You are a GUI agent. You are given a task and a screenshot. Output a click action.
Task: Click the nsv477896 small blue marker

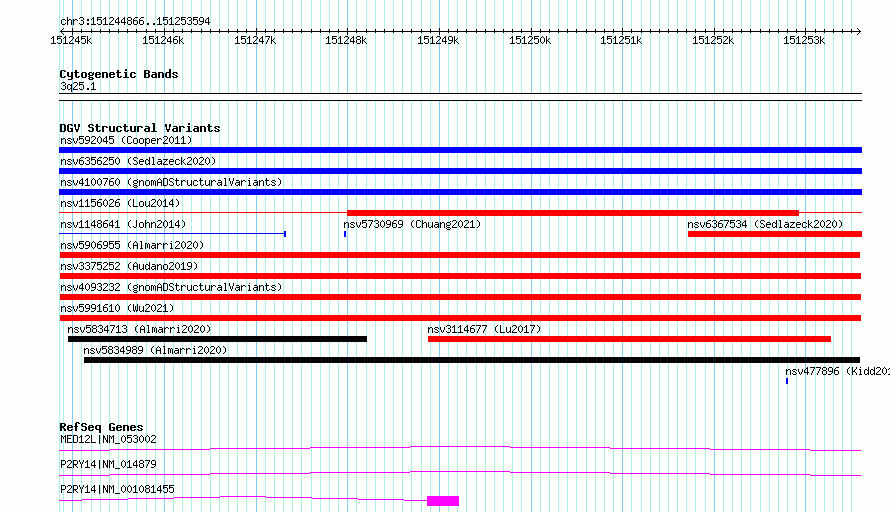[x=787, y=381]
